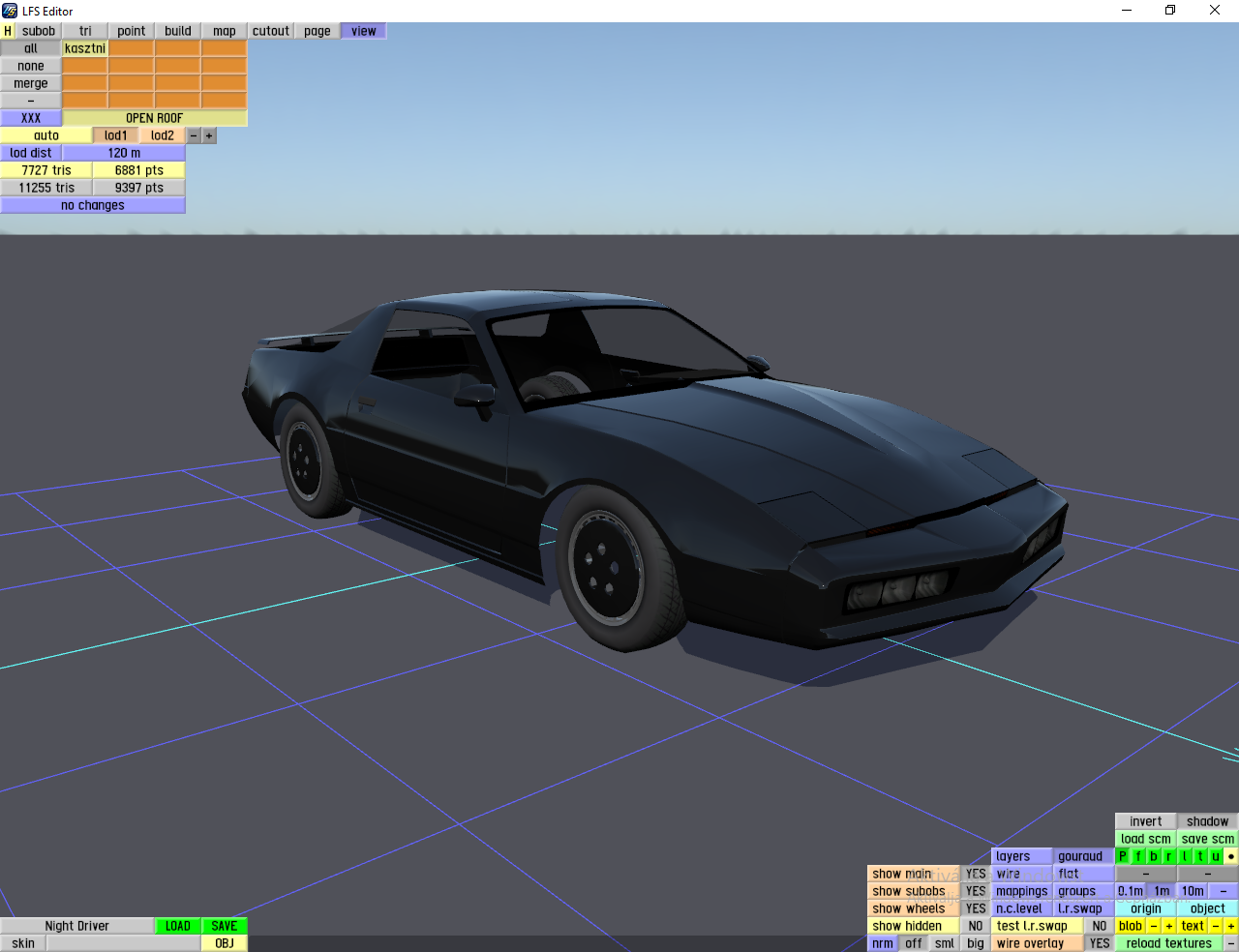The image size is (1239, 952).
Task: Toggle show main YES button
Action: (x=976, y=874)
